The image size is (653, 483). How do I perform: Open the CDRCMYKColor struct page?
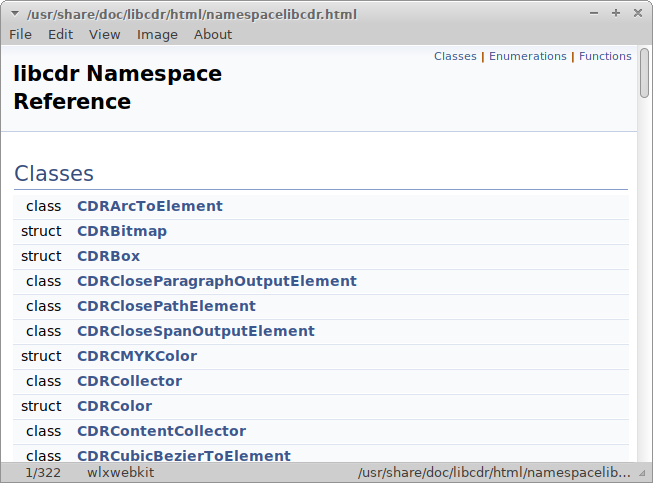pos(137,356)
